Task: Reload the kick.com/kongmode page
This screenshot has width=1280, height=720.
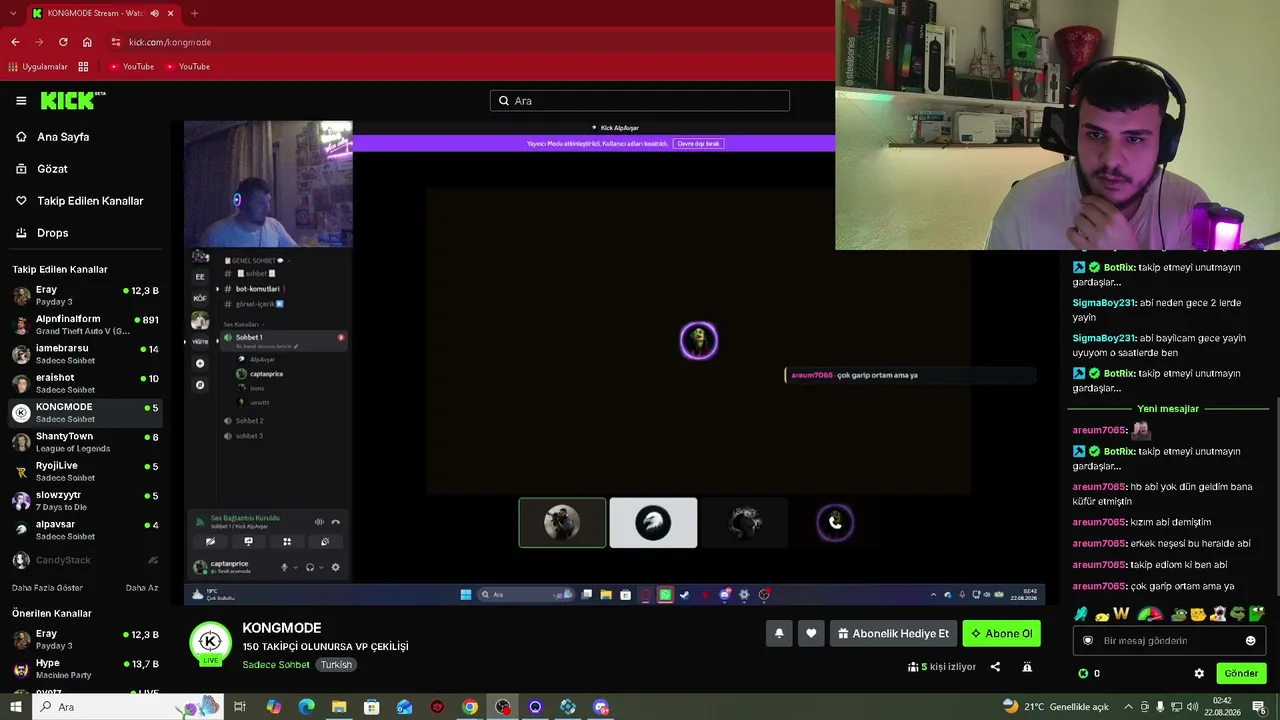Action: [x=63, y=42]
